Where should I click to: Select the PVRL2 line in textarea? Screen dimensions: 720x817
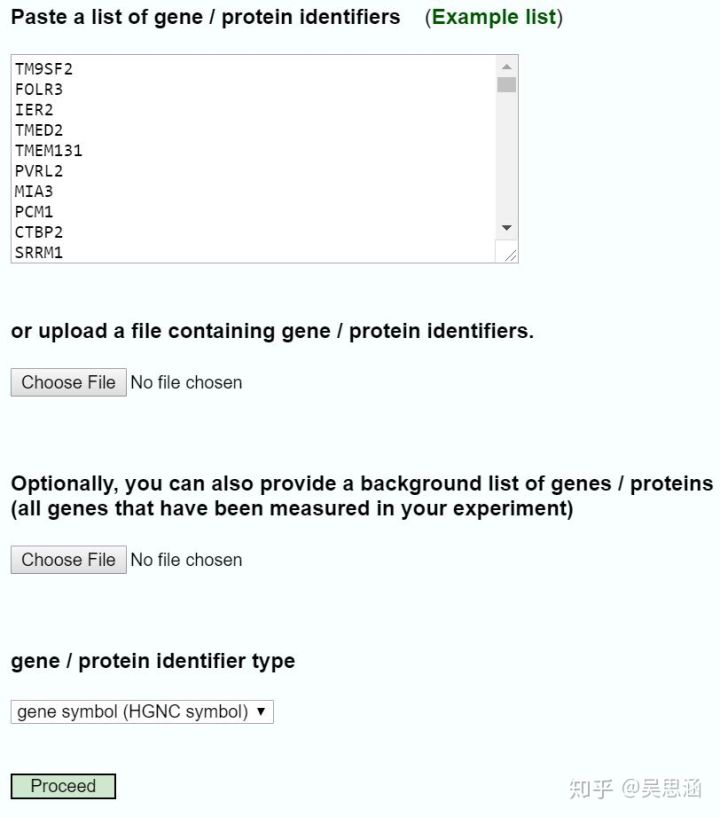(39, 171)
